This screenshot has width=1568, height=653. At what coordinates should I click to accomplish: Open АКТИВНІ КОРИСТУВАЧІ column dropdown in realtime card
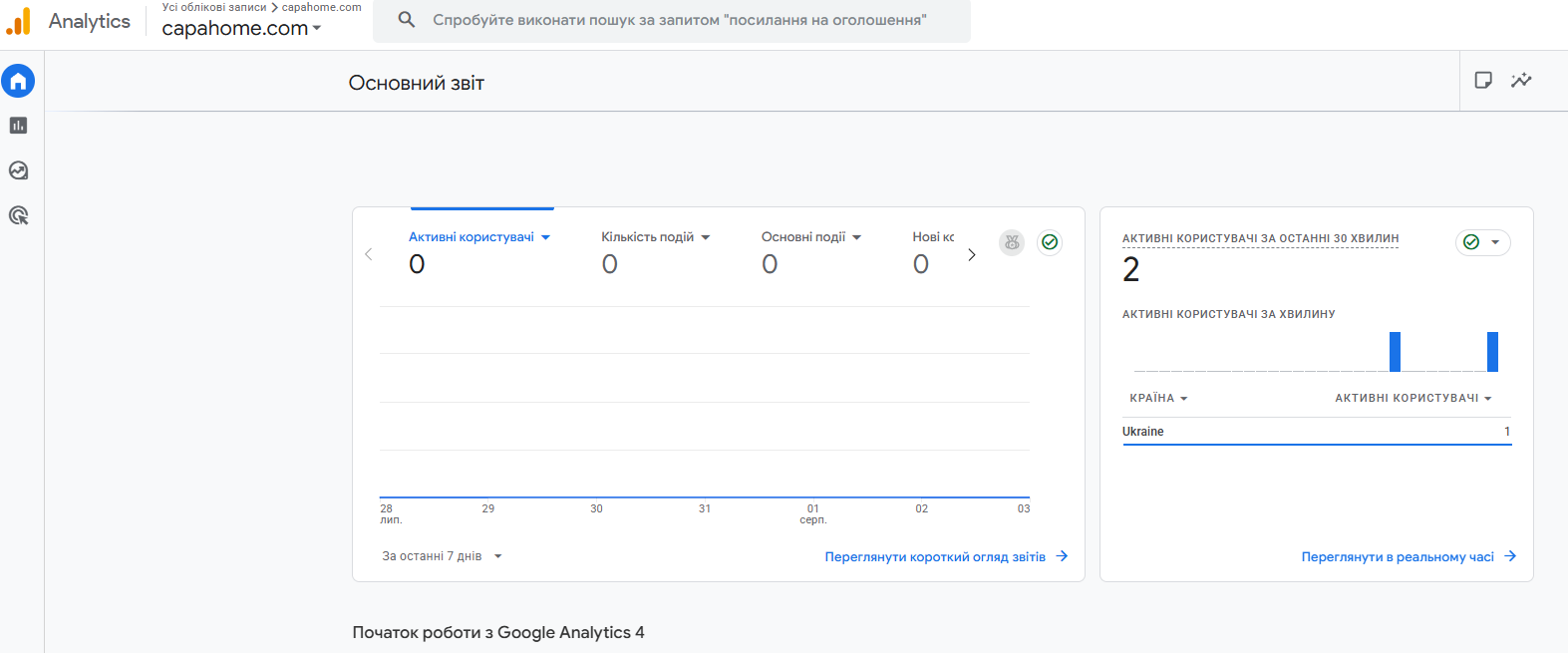(1413, 398)
